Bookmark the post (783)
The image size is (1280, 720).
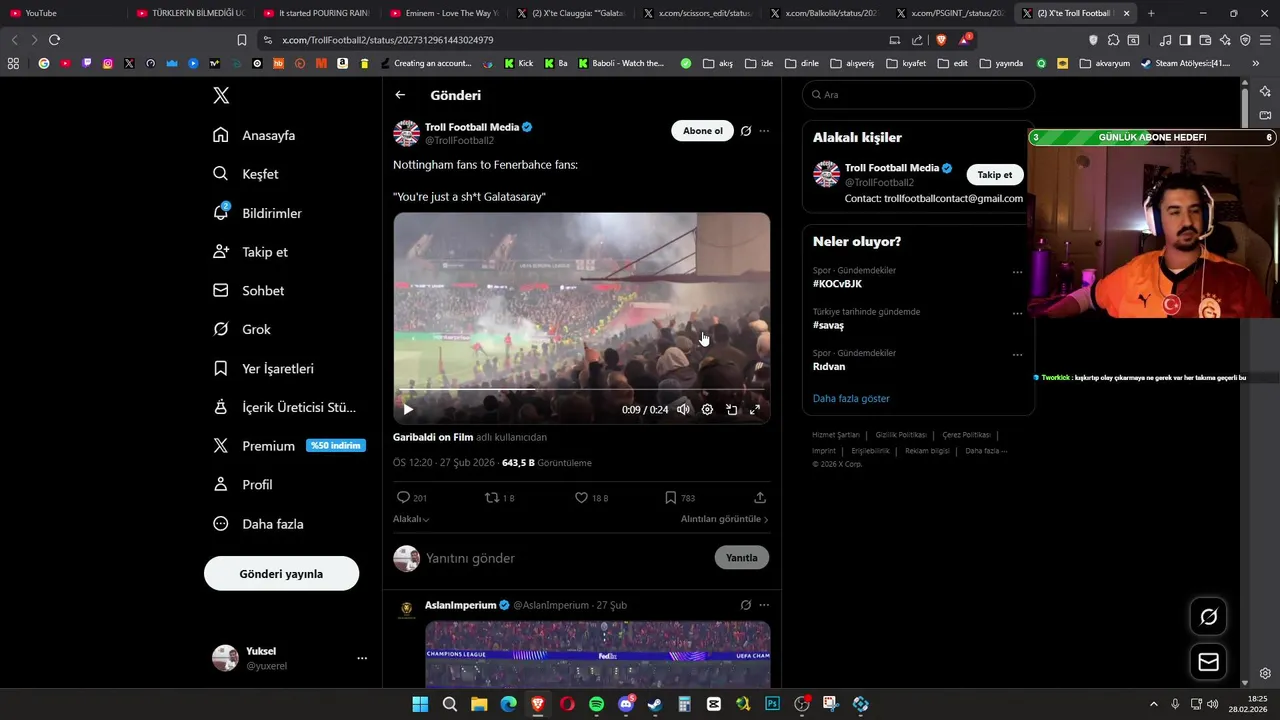coord(680,498)
